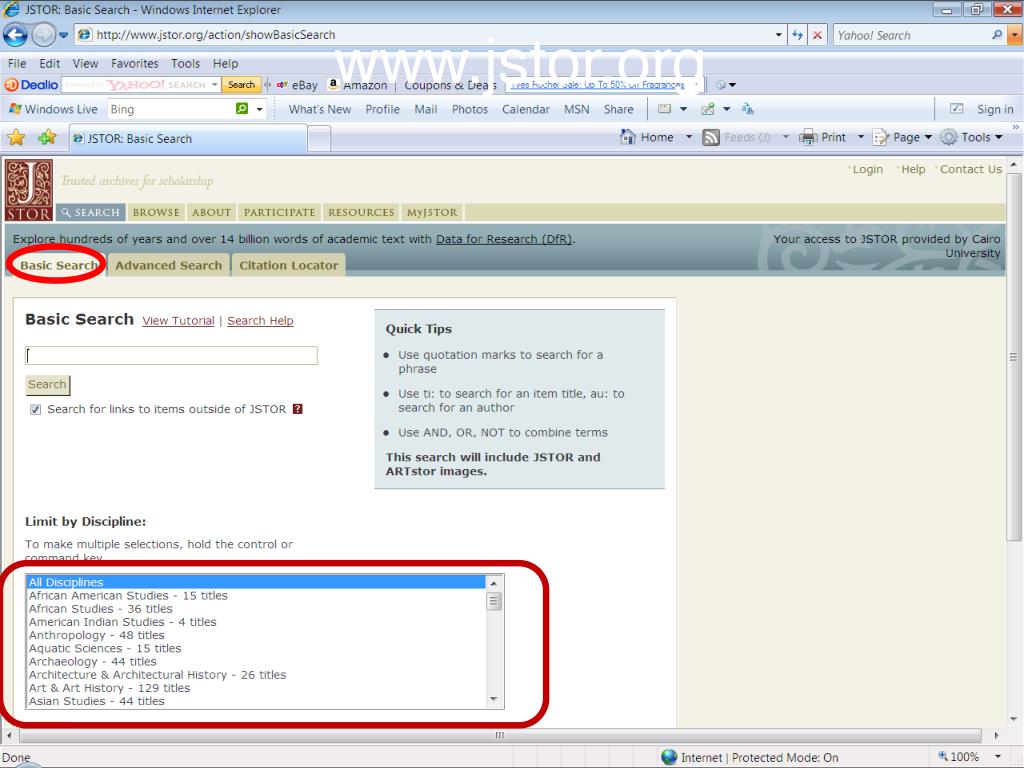Screen dimensions: 1024x768
Task: Expand the Windows Live mail dropdown arrow
Action: [683, 109]
